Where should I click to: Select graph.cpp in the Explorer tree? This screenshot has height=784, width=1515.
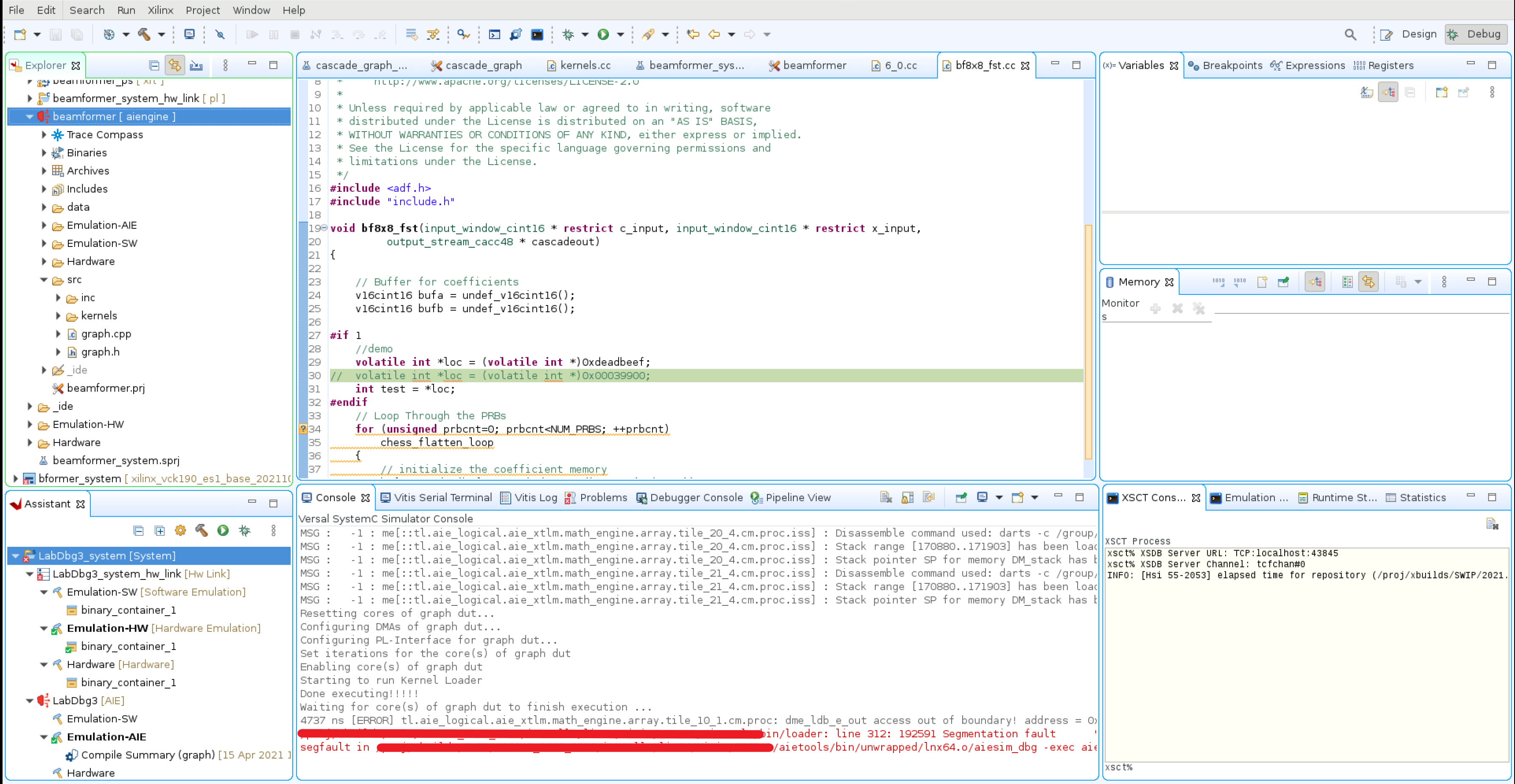click(x=106, y=334)
